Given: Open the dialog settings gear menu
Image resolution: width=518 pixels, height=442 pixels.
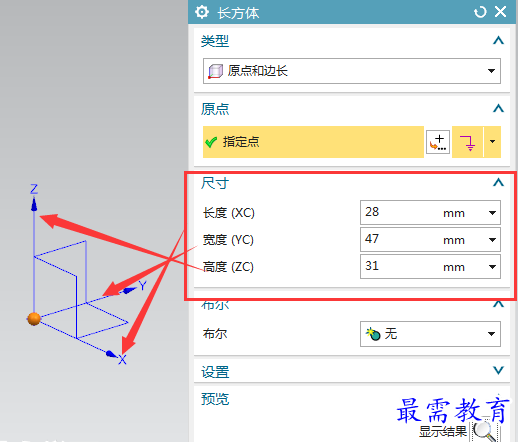Looking at the screenshot, I should (202, 12).
